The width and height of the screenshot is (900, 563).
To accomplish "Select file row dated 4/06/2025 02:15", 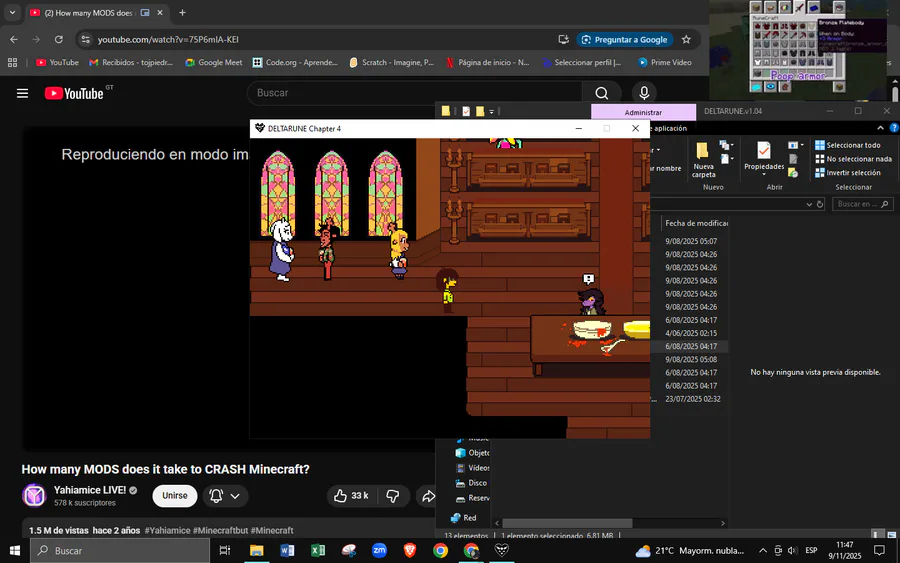I will 691,333.
